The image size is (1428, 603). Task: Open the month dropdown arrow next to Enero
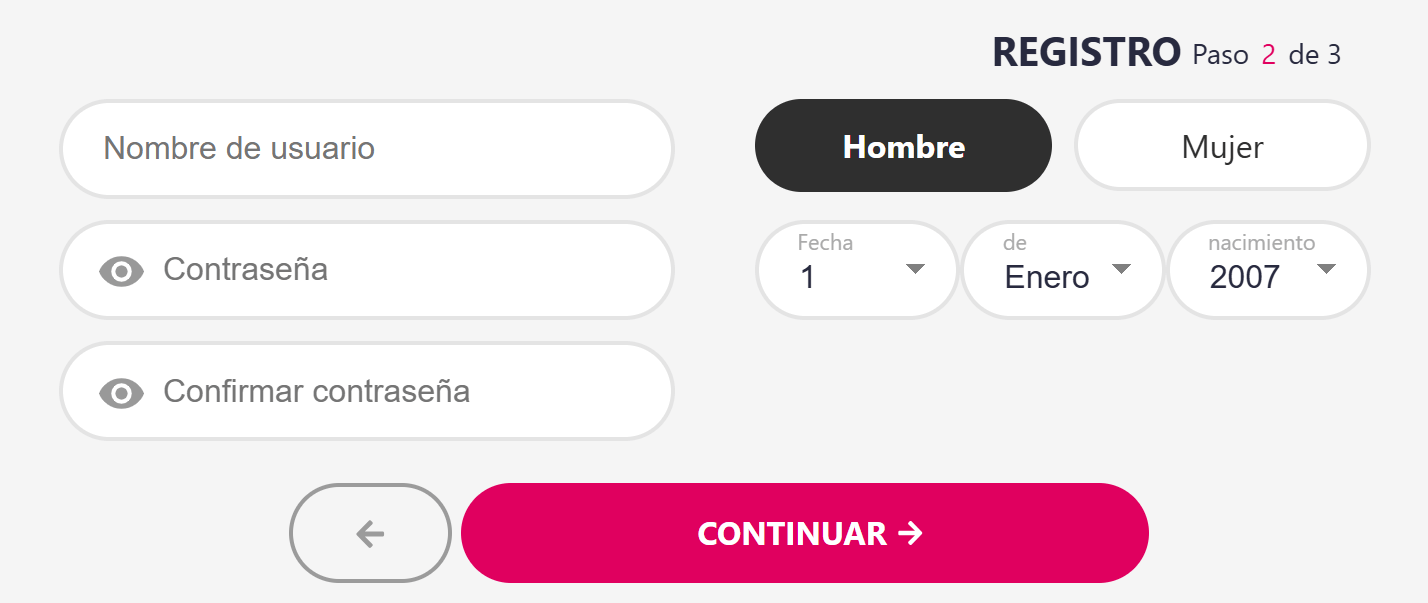(x=1121, y=269)
